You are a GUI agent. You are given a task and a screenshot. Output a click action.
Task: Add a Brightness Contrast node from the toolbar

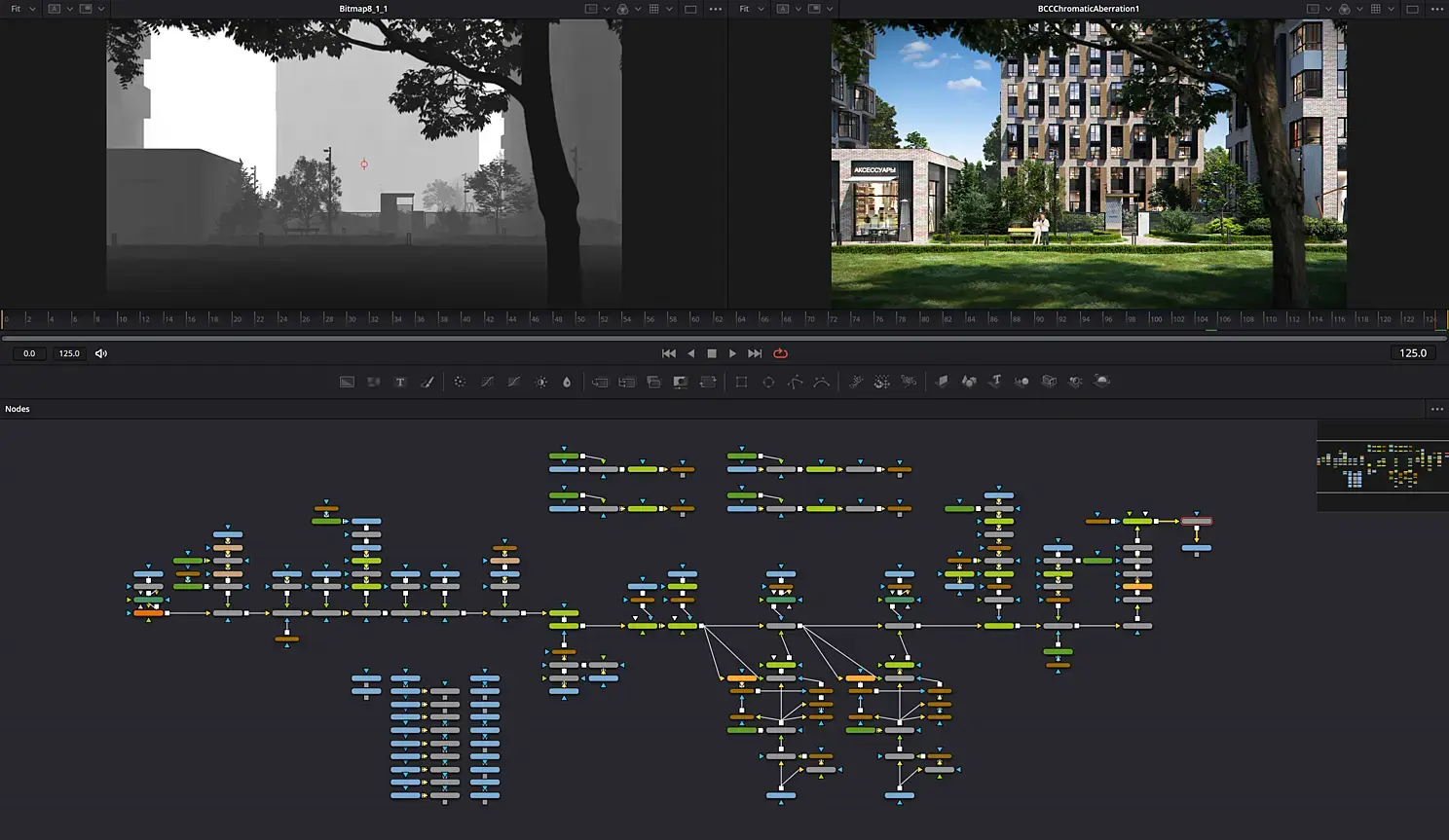click(x=541, y=382)
